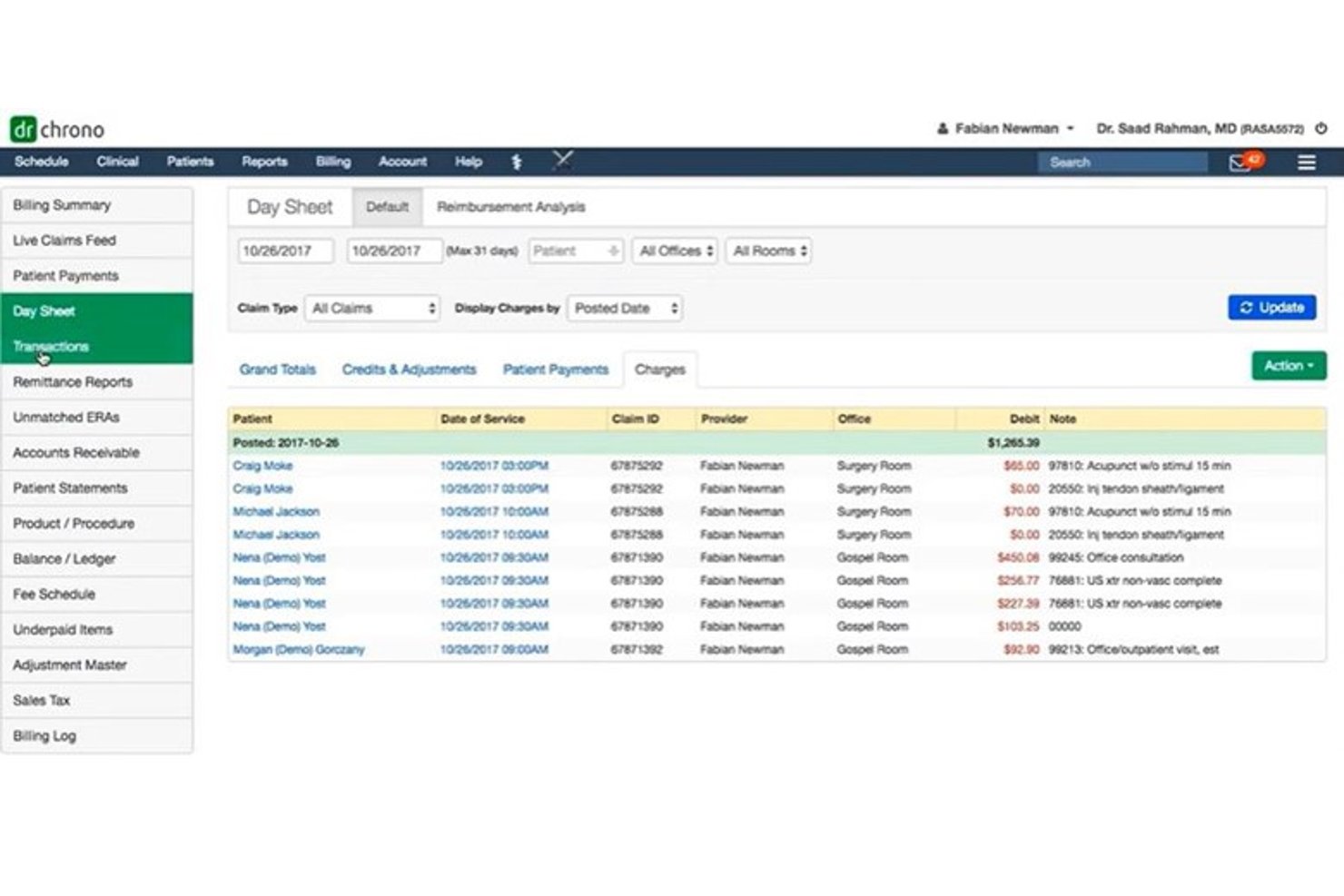This screenshot has width=1344, height=896.
Task: Open Unmatched ERAs
Action: [x=97, y=418]
